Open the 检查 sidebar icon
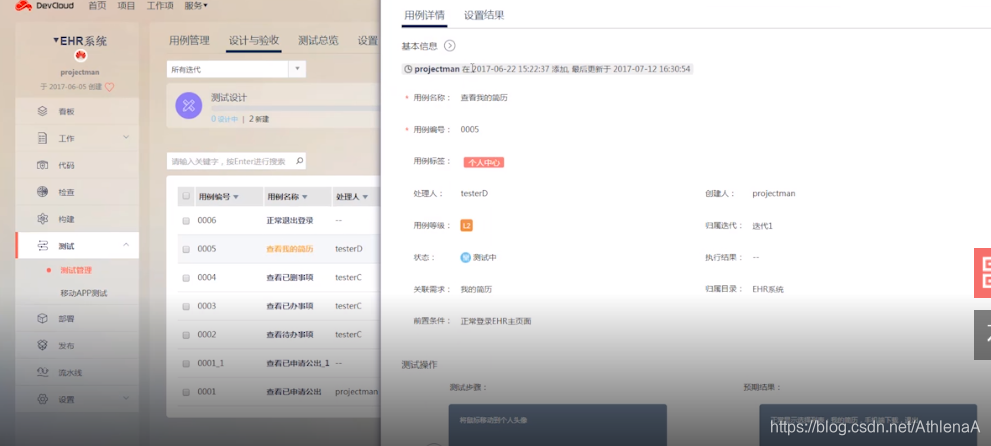 click(42, 192)
